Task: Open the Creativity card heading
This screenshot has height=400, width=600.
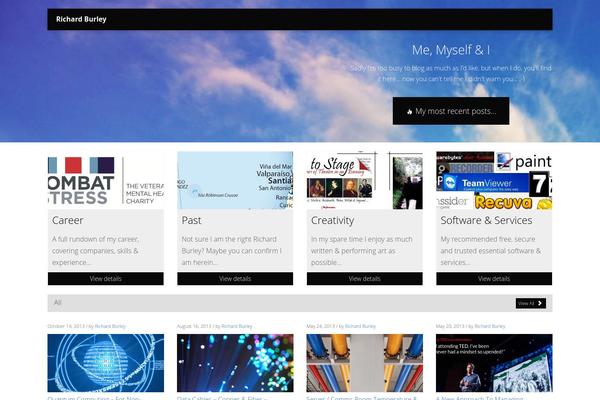Action: pyautogui.click(x=333, y=220)
